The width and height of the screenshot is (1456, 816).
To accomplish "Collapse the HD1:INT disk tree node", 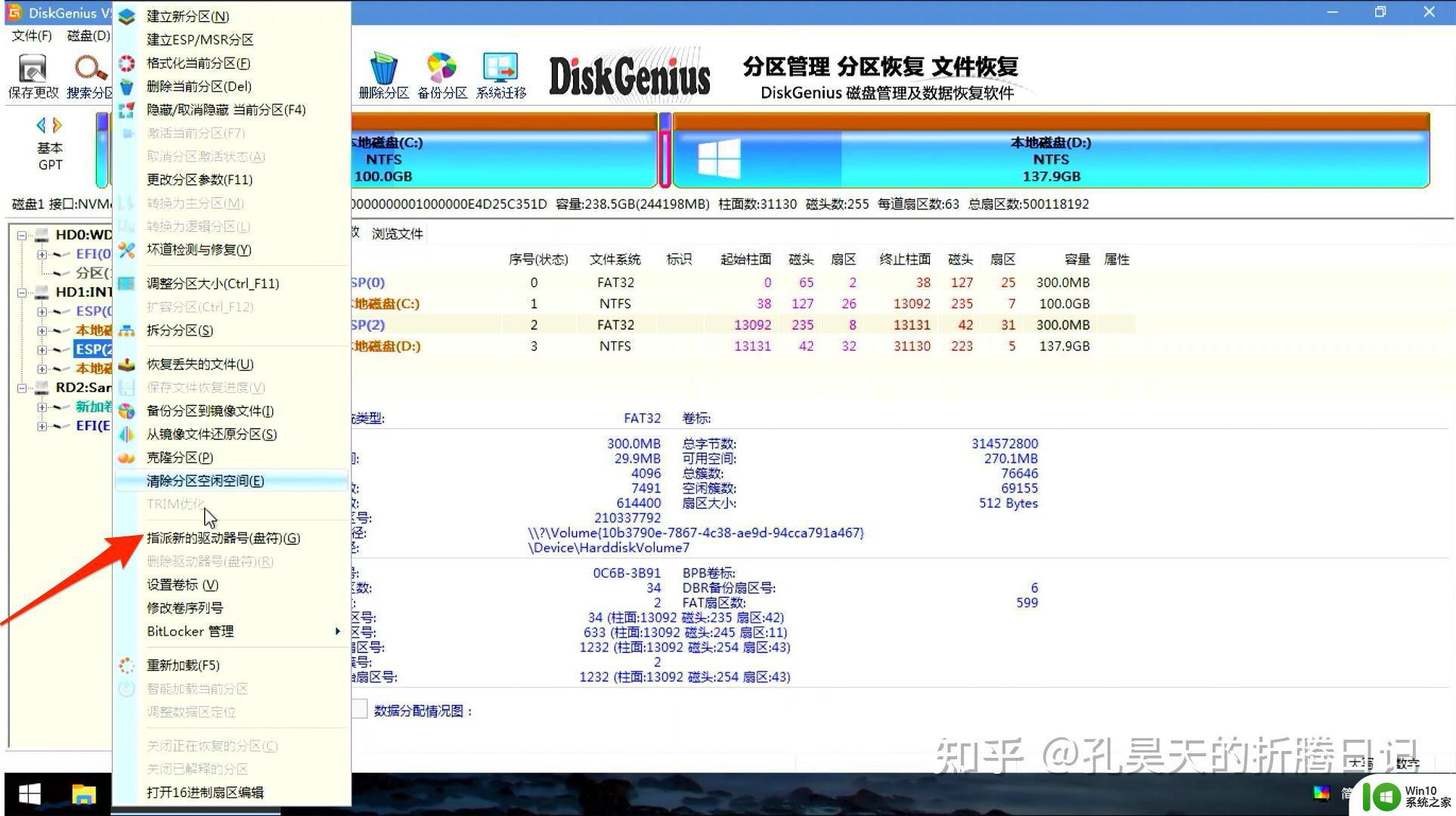I will pos(22,292).
